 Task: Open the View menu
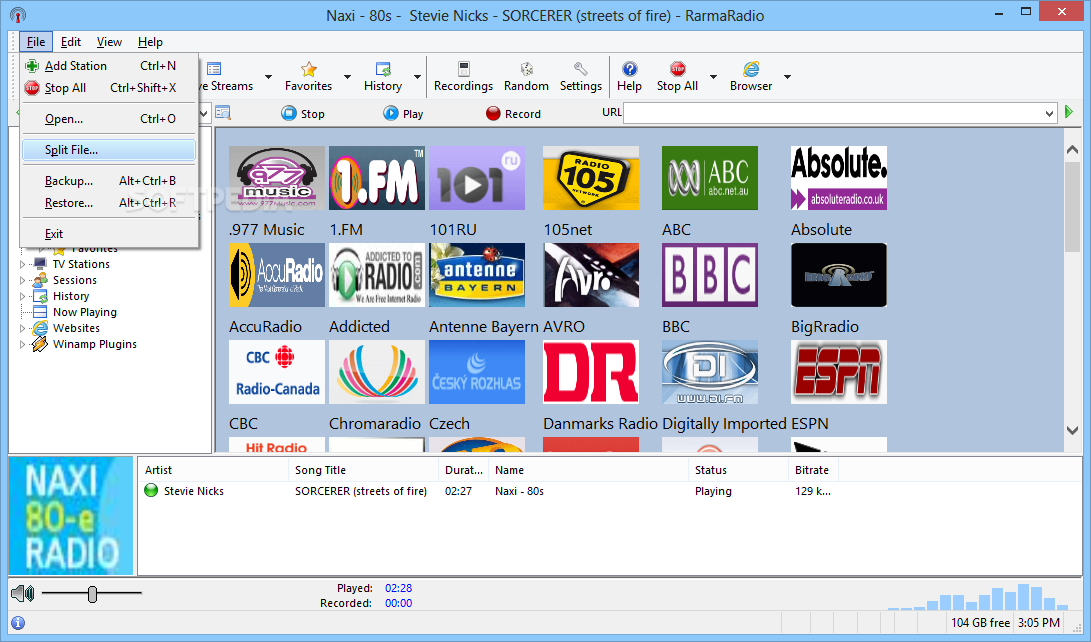tap(109, 42)
